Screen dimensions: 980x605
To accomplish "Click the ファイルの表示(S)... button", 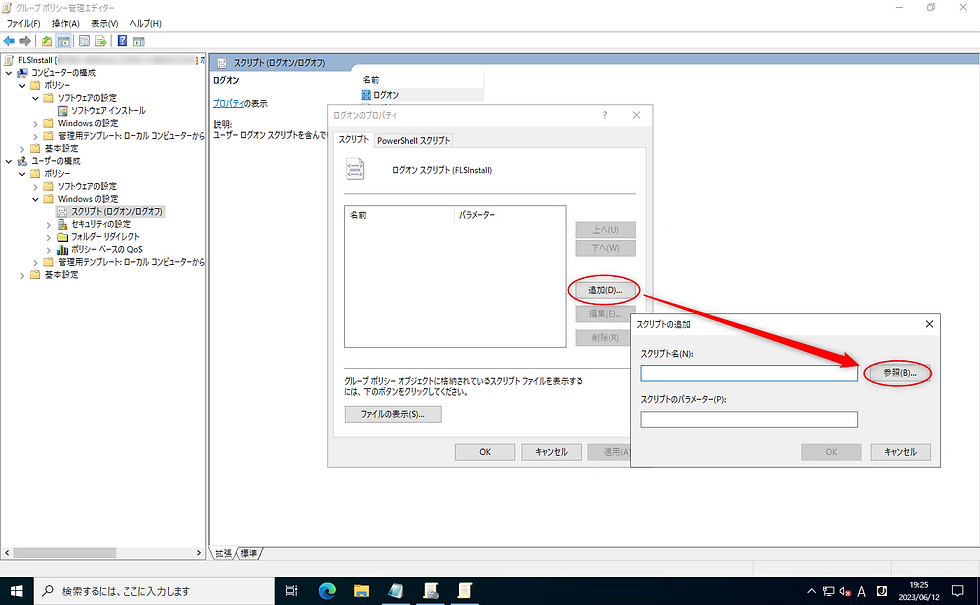I will point(392,414).
